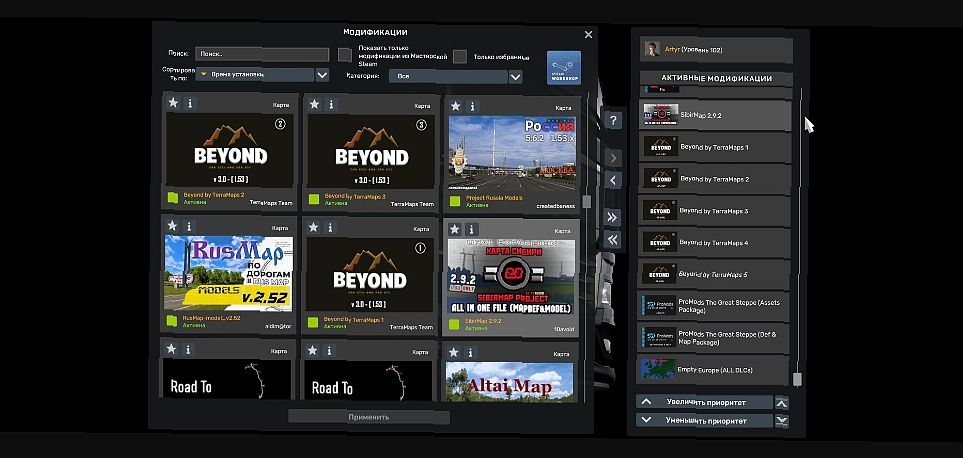Select Beyond by TerraMaps 5 in active list

pos(714,274)
